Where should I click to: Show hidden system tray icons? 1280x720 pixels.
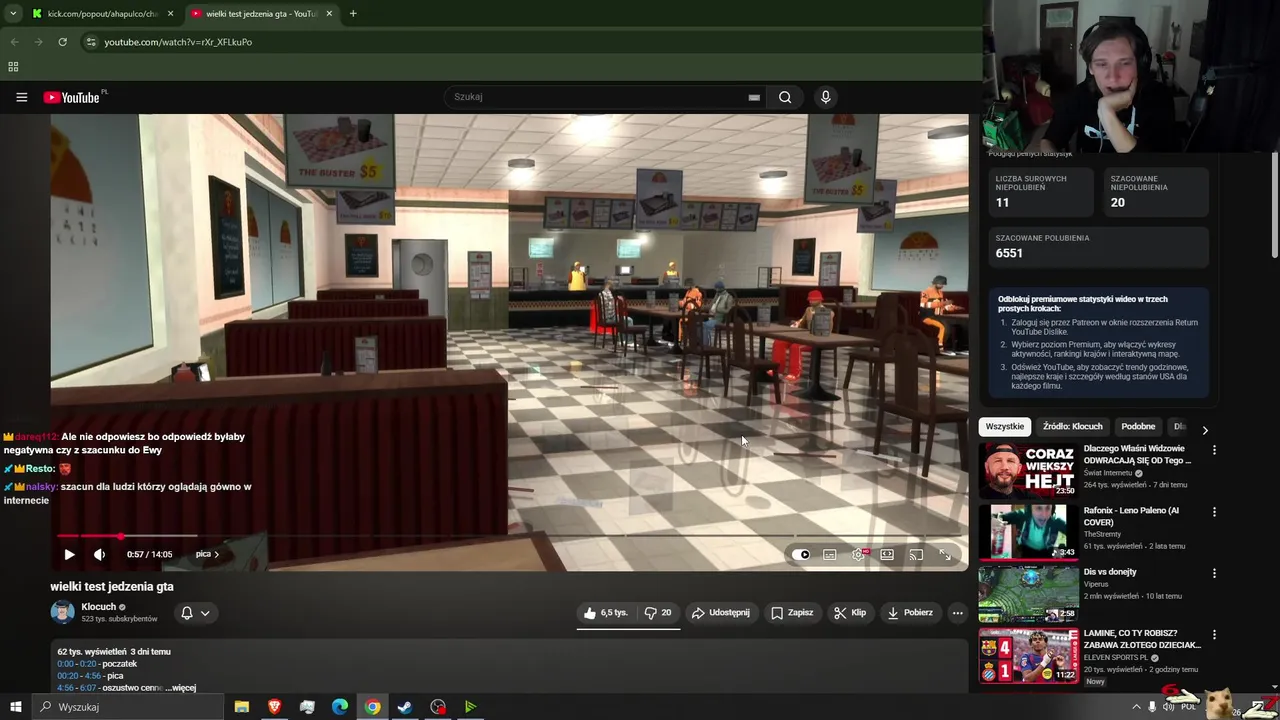(1136, 707)
